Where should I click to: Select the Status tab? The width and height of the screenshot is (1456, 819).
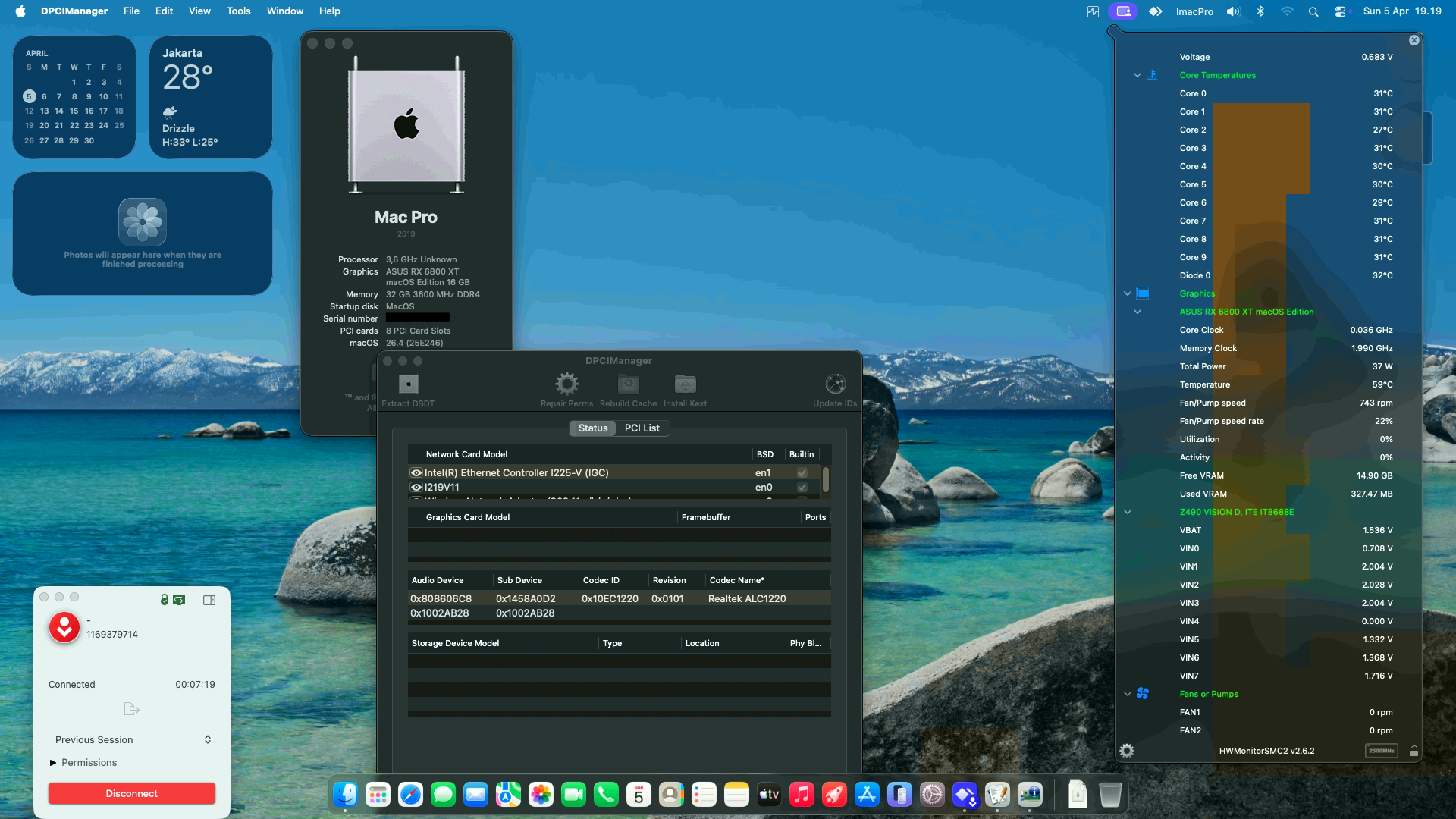[x=592, y=428]
